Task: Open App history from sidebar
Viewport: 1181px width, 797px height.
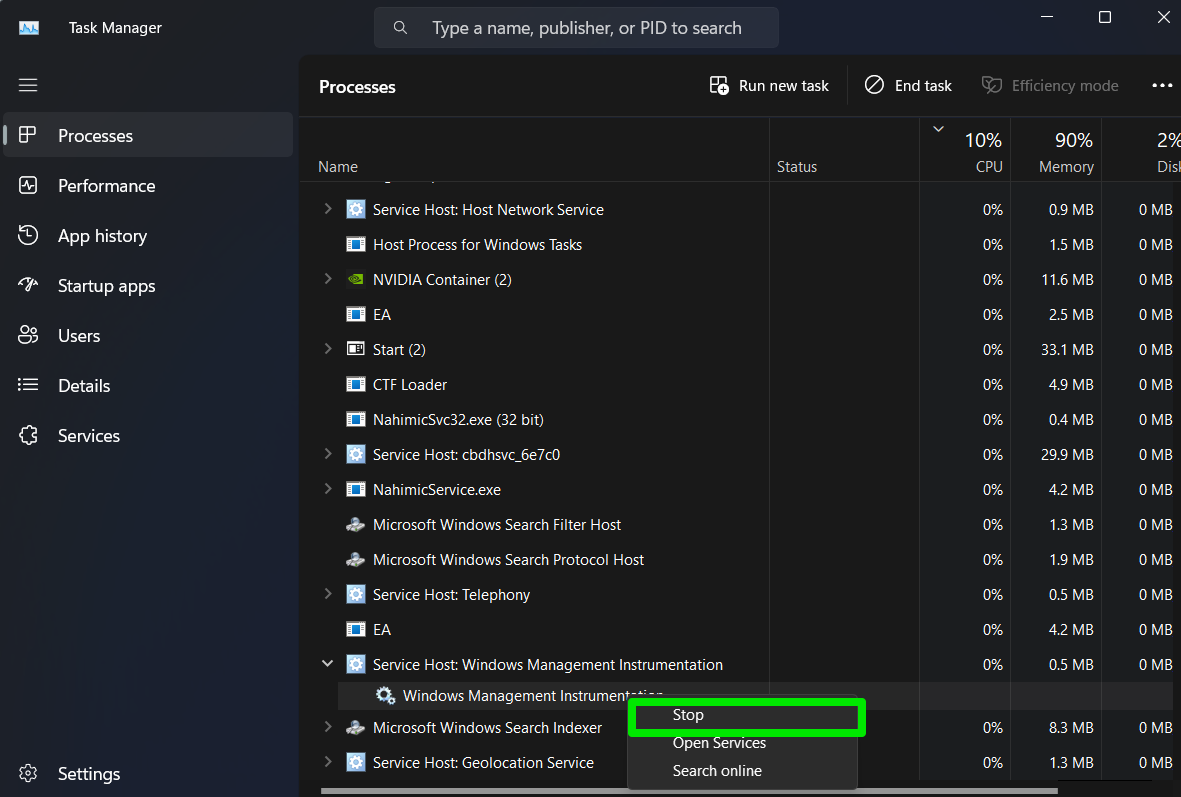Action: click(x=102, y=236)
